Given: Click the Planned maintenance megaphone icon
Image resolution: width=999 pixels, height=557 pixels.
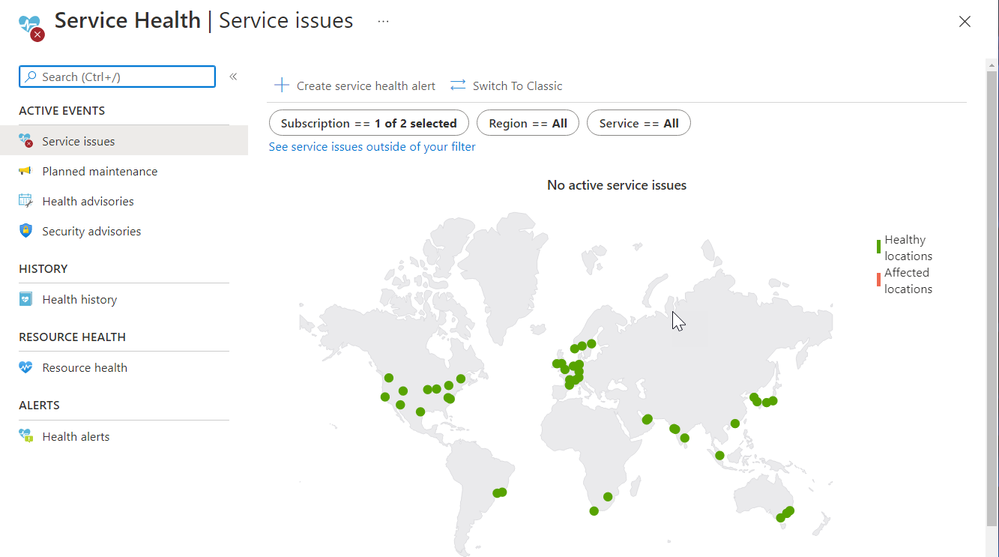Looking at the screenshot, I should tap(25, 171).
